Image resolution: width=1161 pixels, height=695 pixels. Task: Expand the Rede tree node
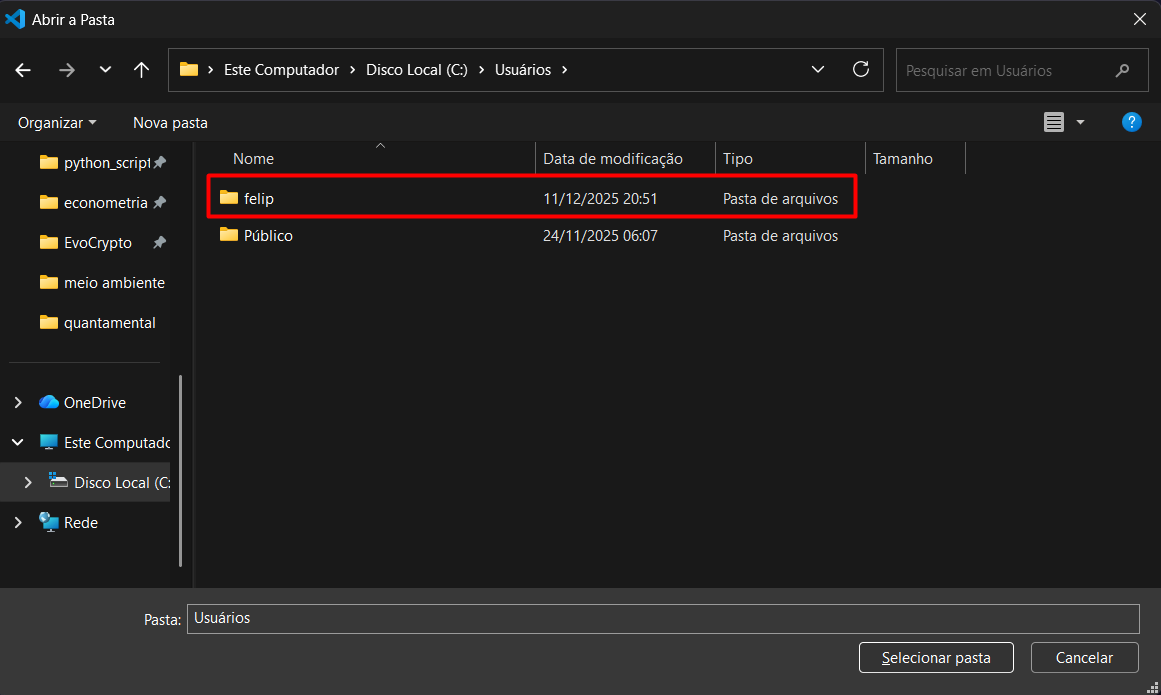click(x=18, y=522)
